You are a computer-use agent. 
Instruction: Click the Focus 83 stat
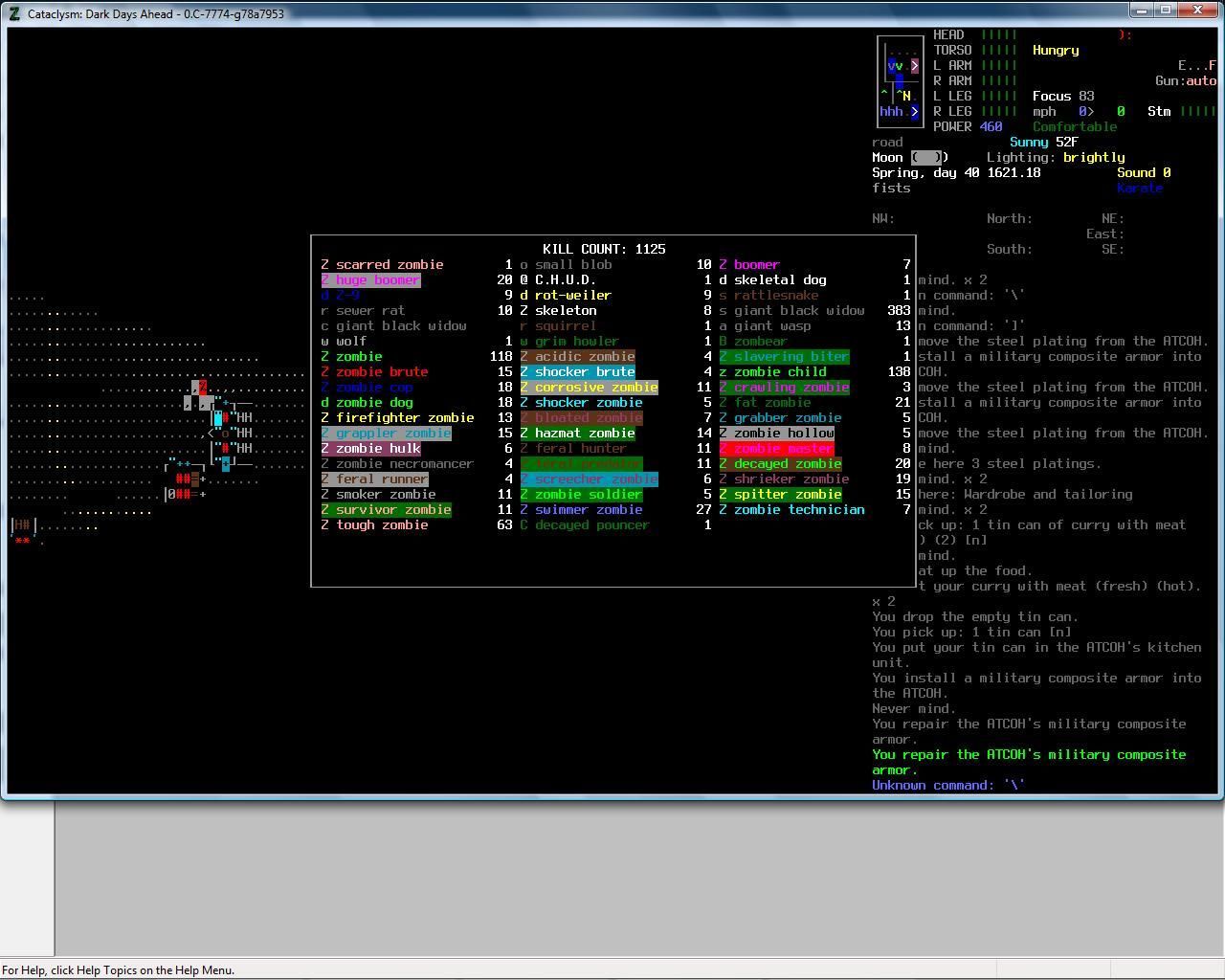(x=1063, y=96)
